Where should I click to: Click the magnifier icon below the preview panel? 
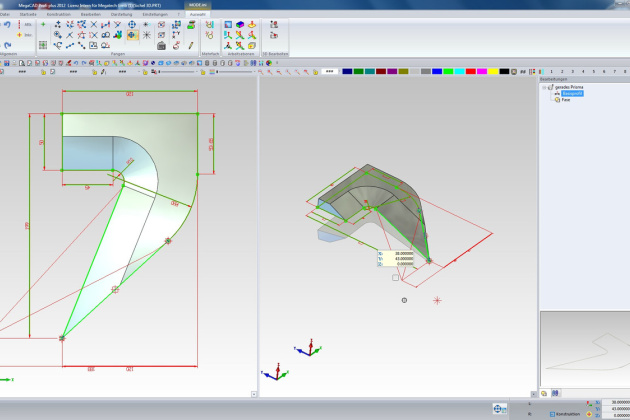[x=545, y=394]
